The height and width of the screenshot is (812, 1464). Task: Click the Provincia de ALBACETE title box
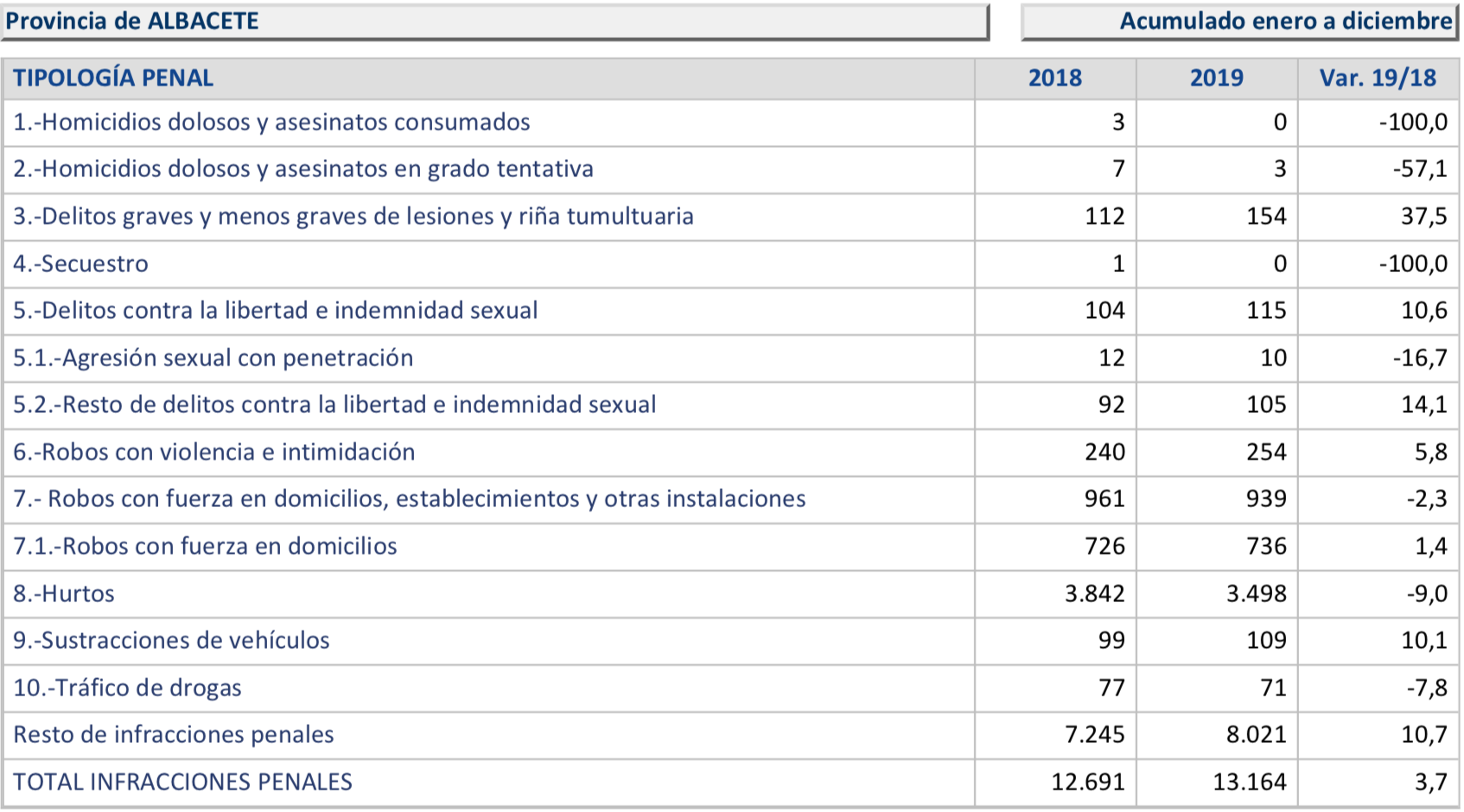(494, 22)
